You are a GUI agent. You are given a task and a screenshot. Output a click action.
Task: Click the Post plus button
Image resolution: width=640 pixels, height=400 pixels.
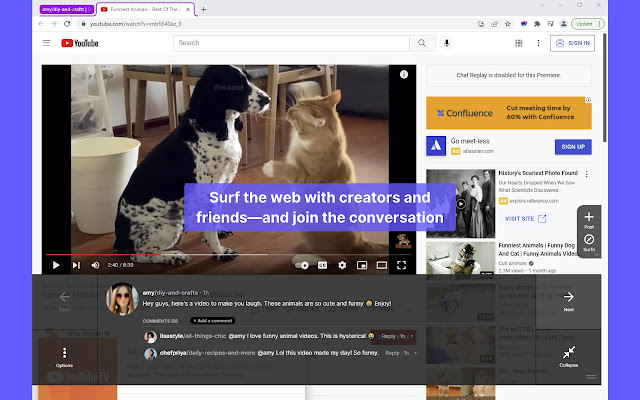coord(589,220)
